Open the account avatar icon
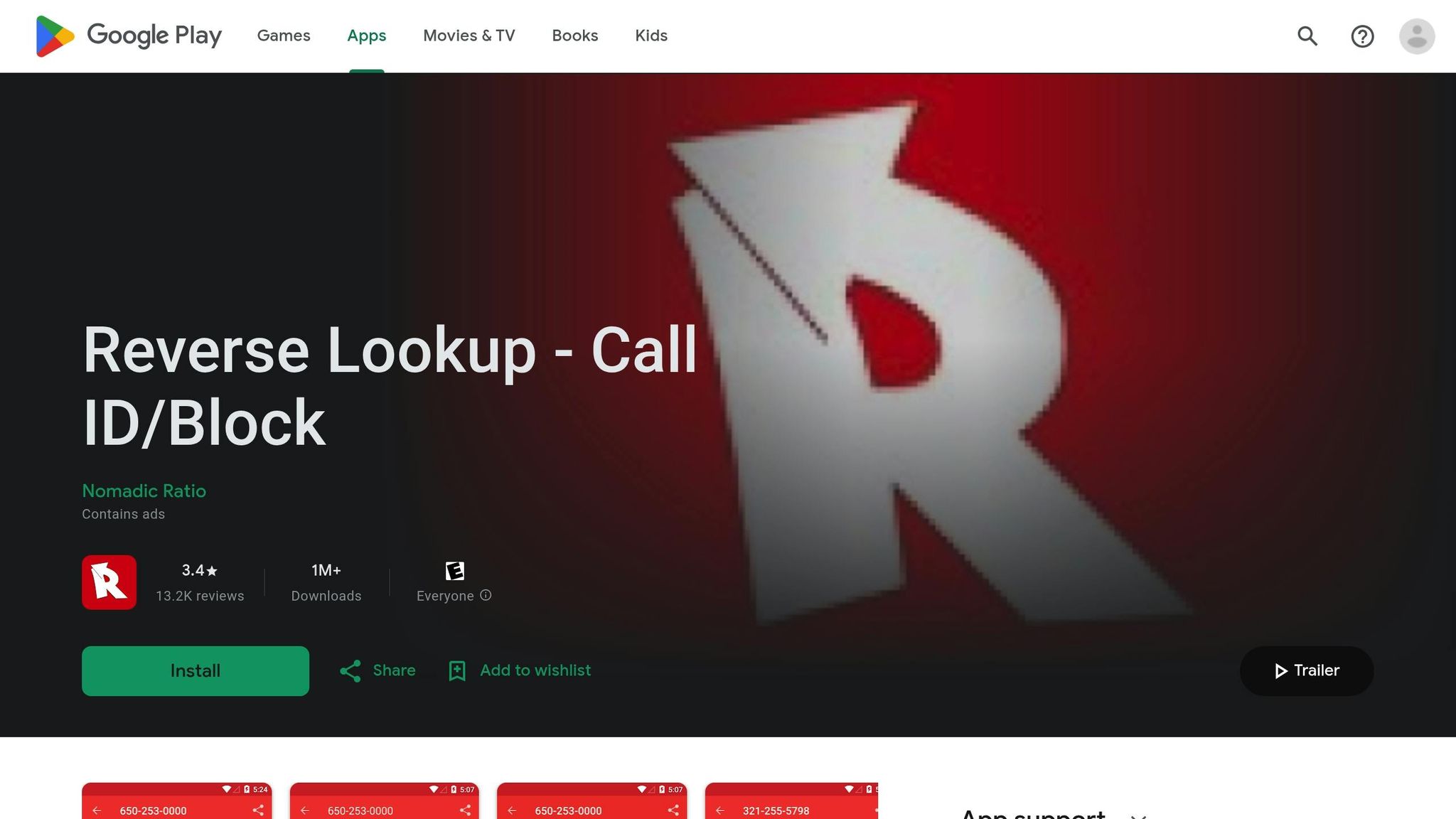Image resolution: width=1456 pixels, height=819 pixels. point(1416,36)
